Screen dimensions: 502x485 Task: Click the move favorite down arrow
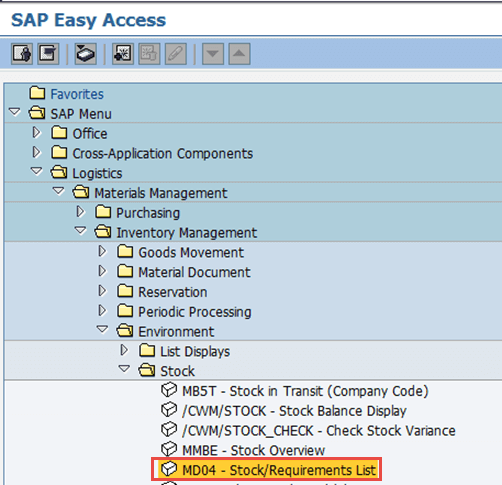213,54
